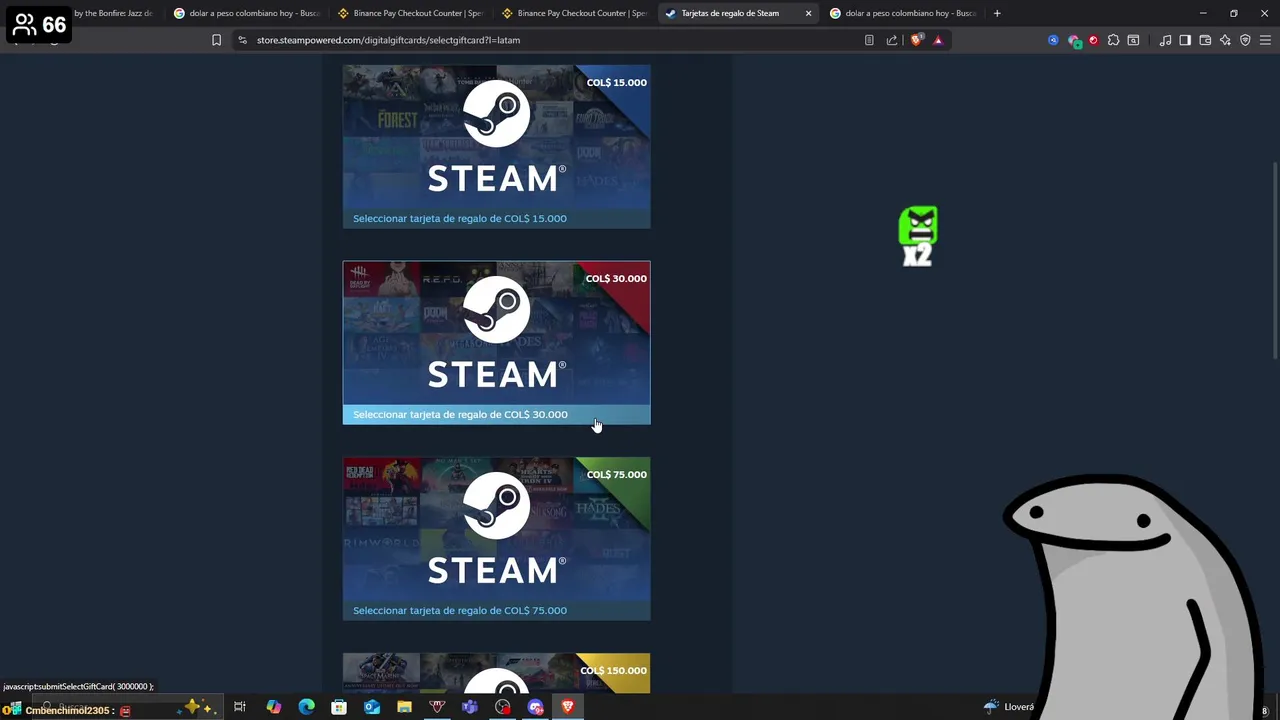Open site settings icon beside the URL
Image resolution: width=1280 pixels, height=720 pixels.
pos(242,40)
